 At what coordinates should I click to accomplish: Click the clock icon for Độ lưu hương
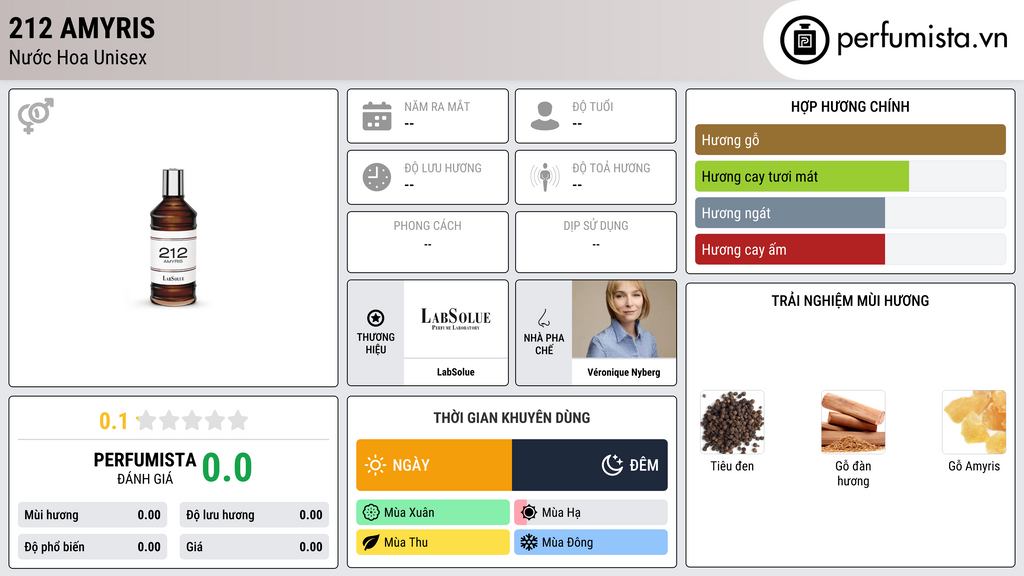point(377,177)
